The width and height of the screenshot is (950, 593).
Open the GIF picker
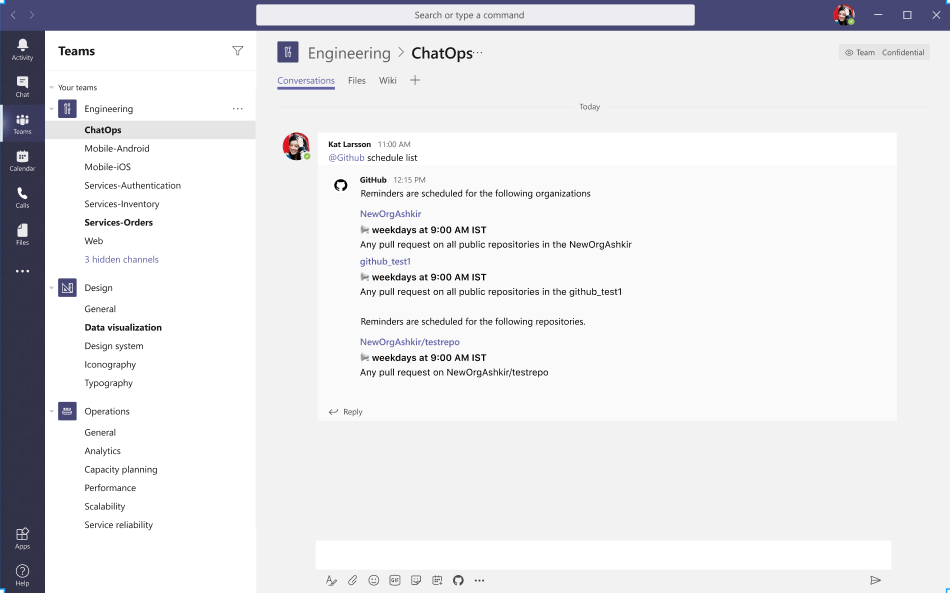(x=394, y=580)
